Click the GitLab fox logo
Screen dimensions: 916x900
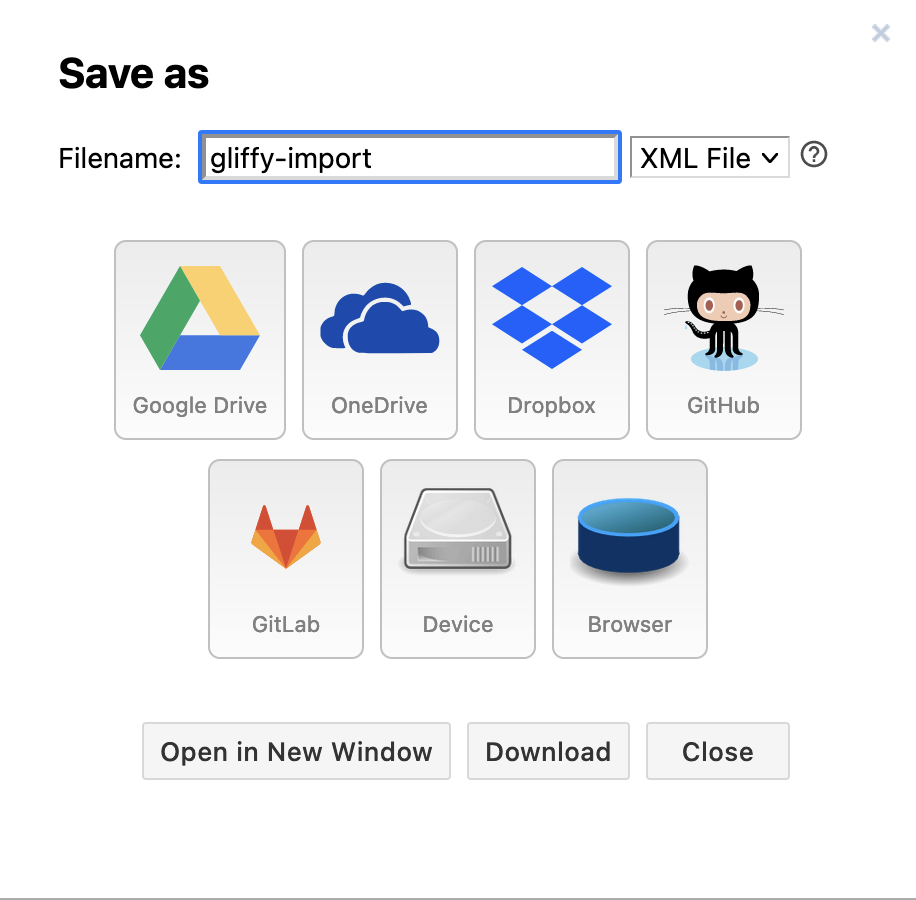285,533
